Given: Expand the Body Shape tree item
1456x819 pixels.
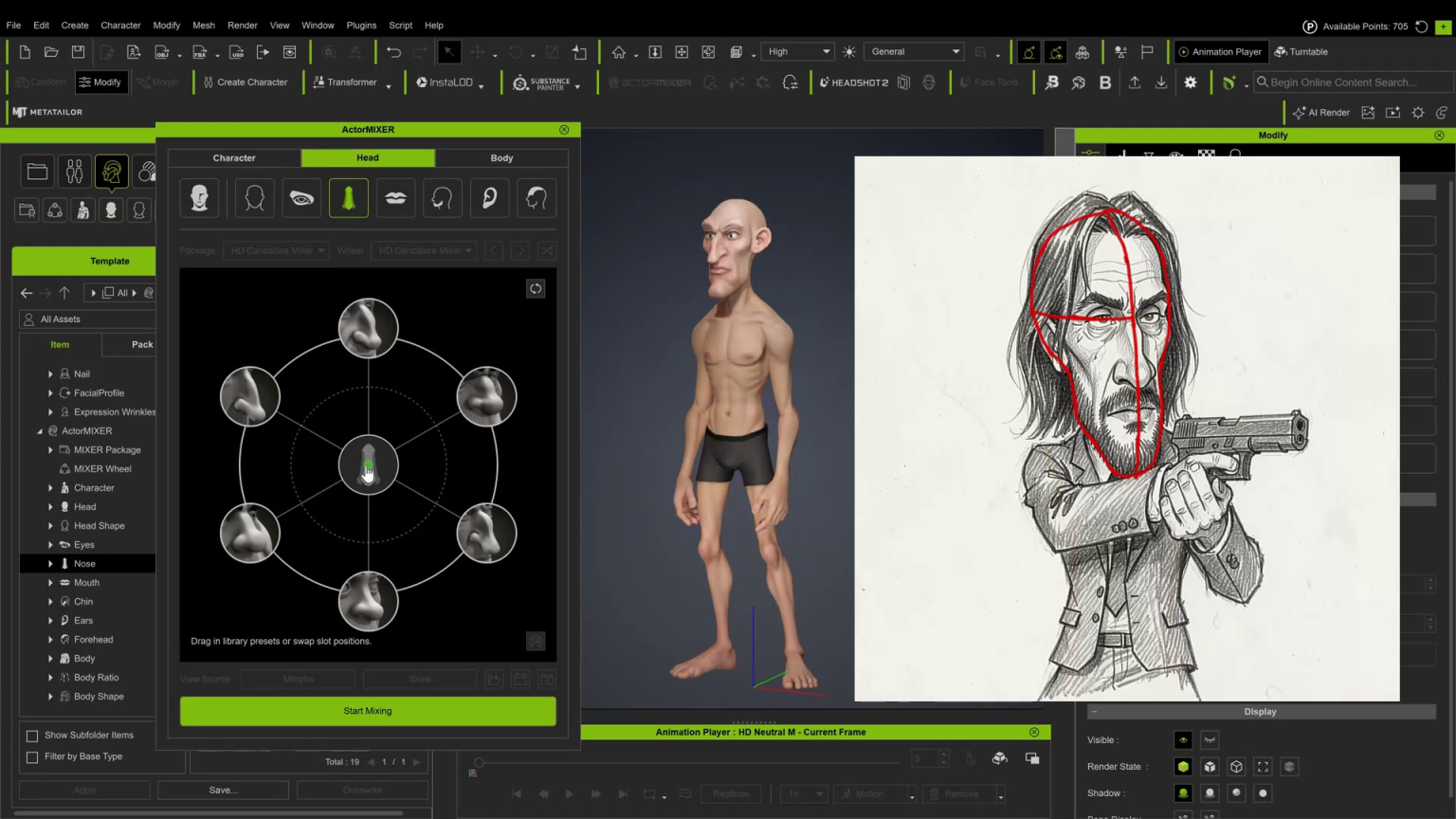Looking at the screenshot, I should (x=50, y=697).
